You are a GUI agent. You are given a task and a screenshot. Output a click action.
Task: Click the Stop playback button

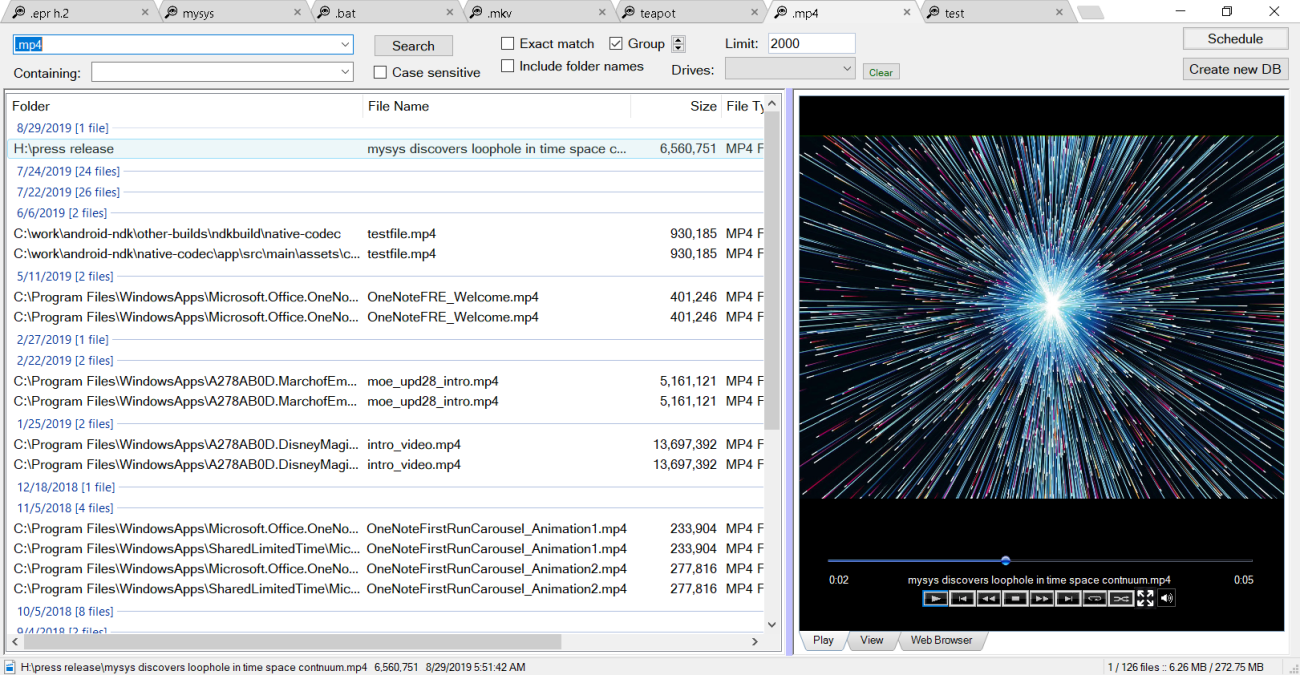[x=1015, y=599]
